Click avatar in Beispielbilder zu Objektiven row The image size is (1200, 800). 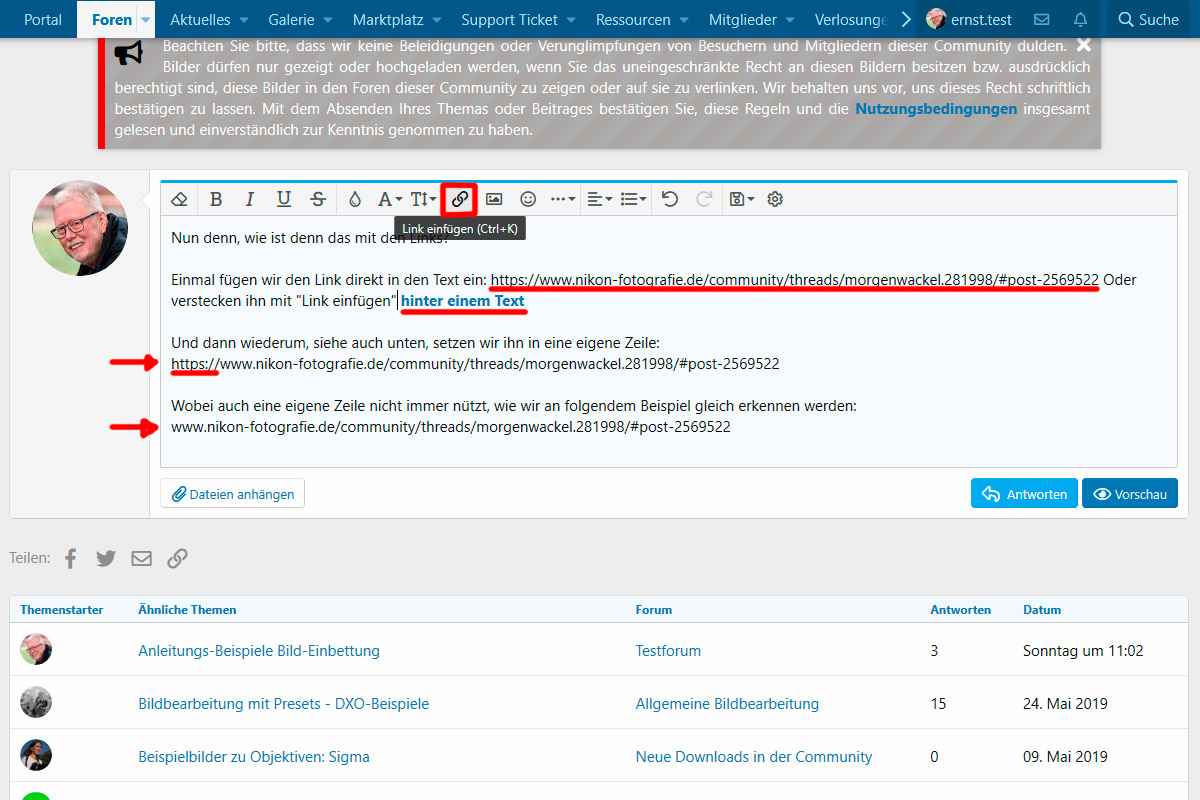pos(36,755)
